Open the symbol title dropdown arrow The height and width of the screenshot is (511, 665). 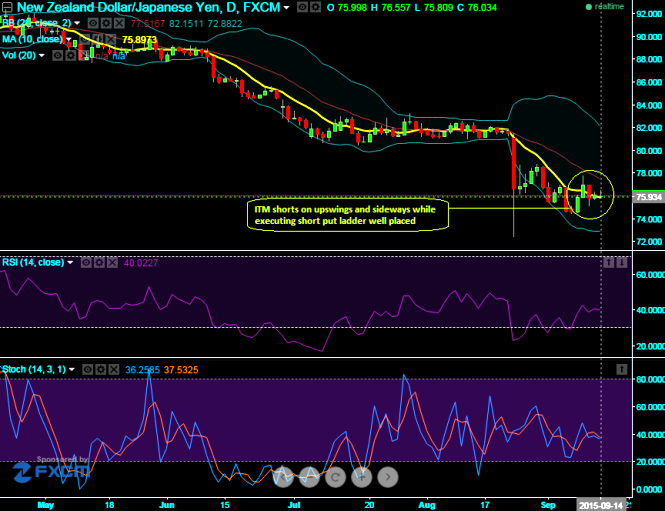pyautogui.click(x=287, y=8)
